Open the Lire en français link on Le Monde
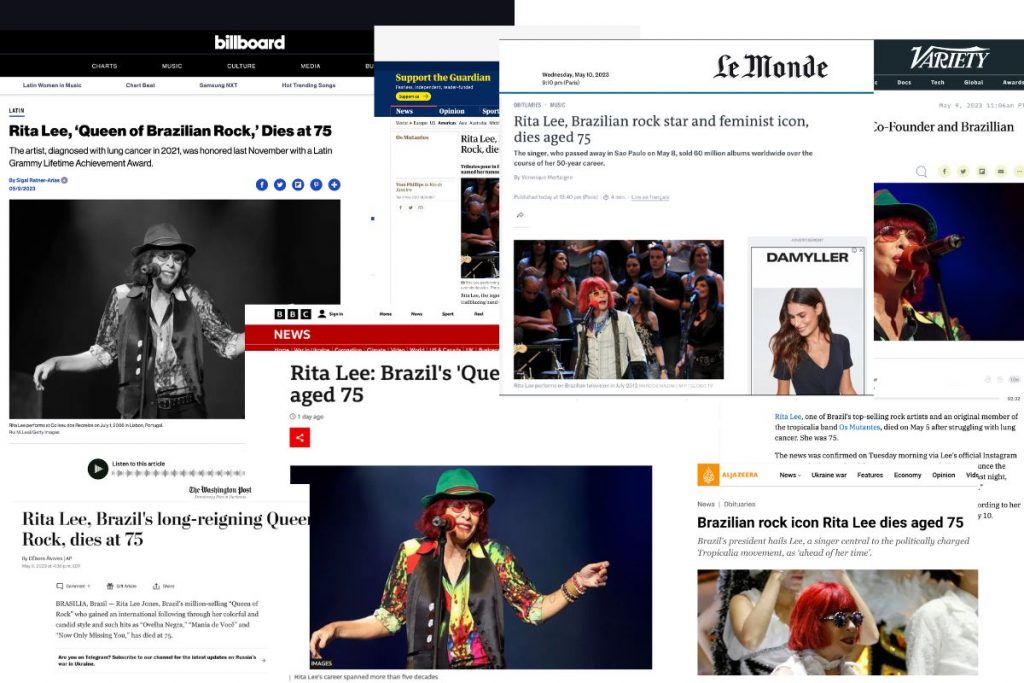Viewport: 1024px width, 683px height. tap(650, 197)
